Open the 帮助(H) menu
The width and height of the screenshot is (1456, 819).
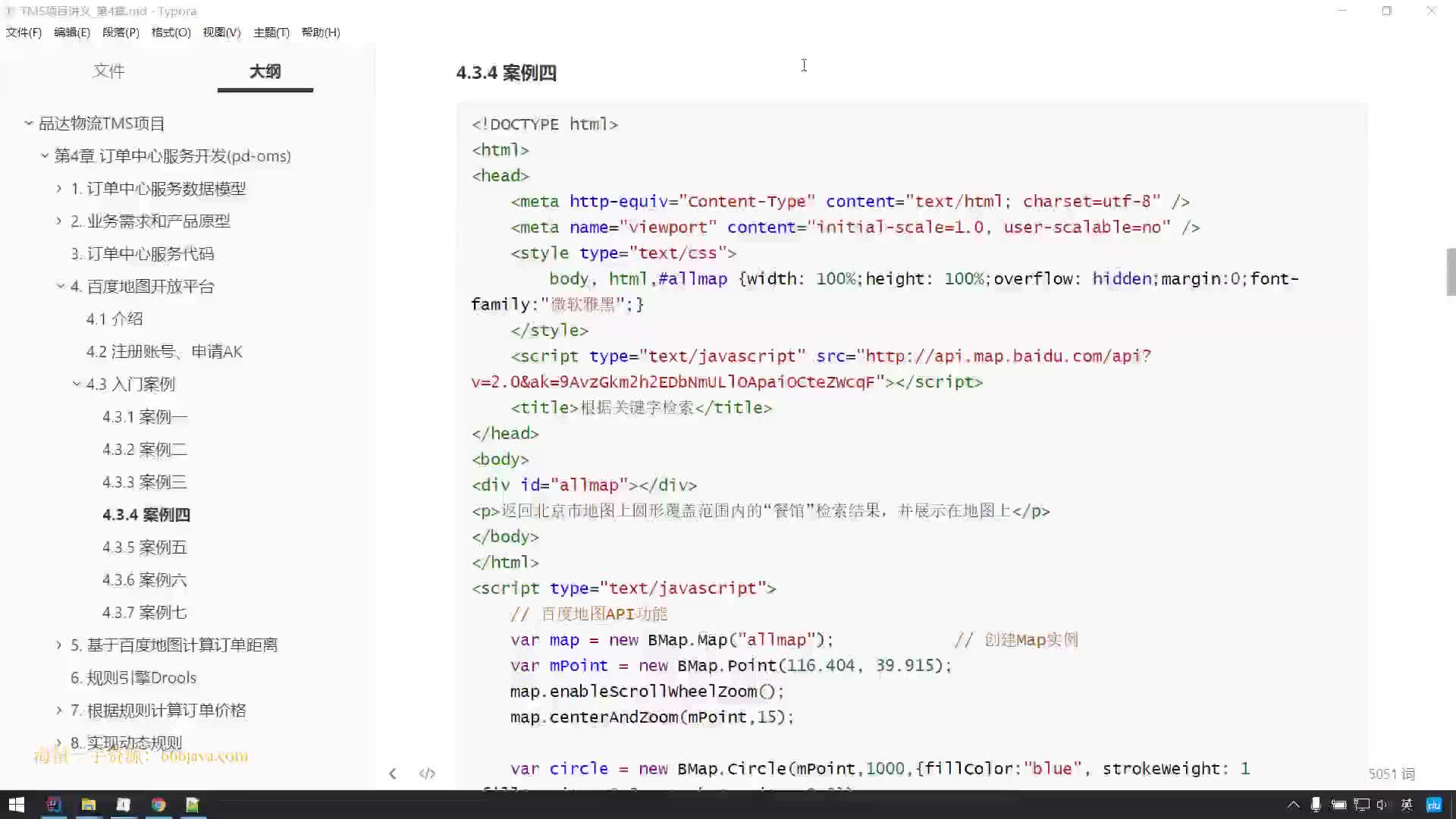tap(321, 32)
